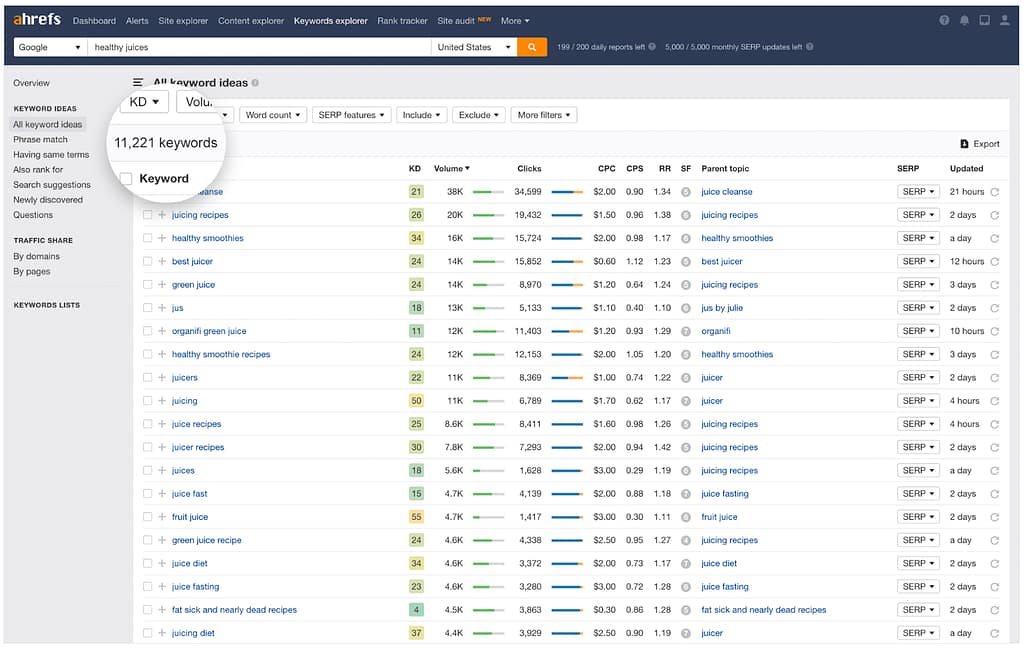Open the user account profile icon
1024x648 pixels.
click(x=1005, y=21)
